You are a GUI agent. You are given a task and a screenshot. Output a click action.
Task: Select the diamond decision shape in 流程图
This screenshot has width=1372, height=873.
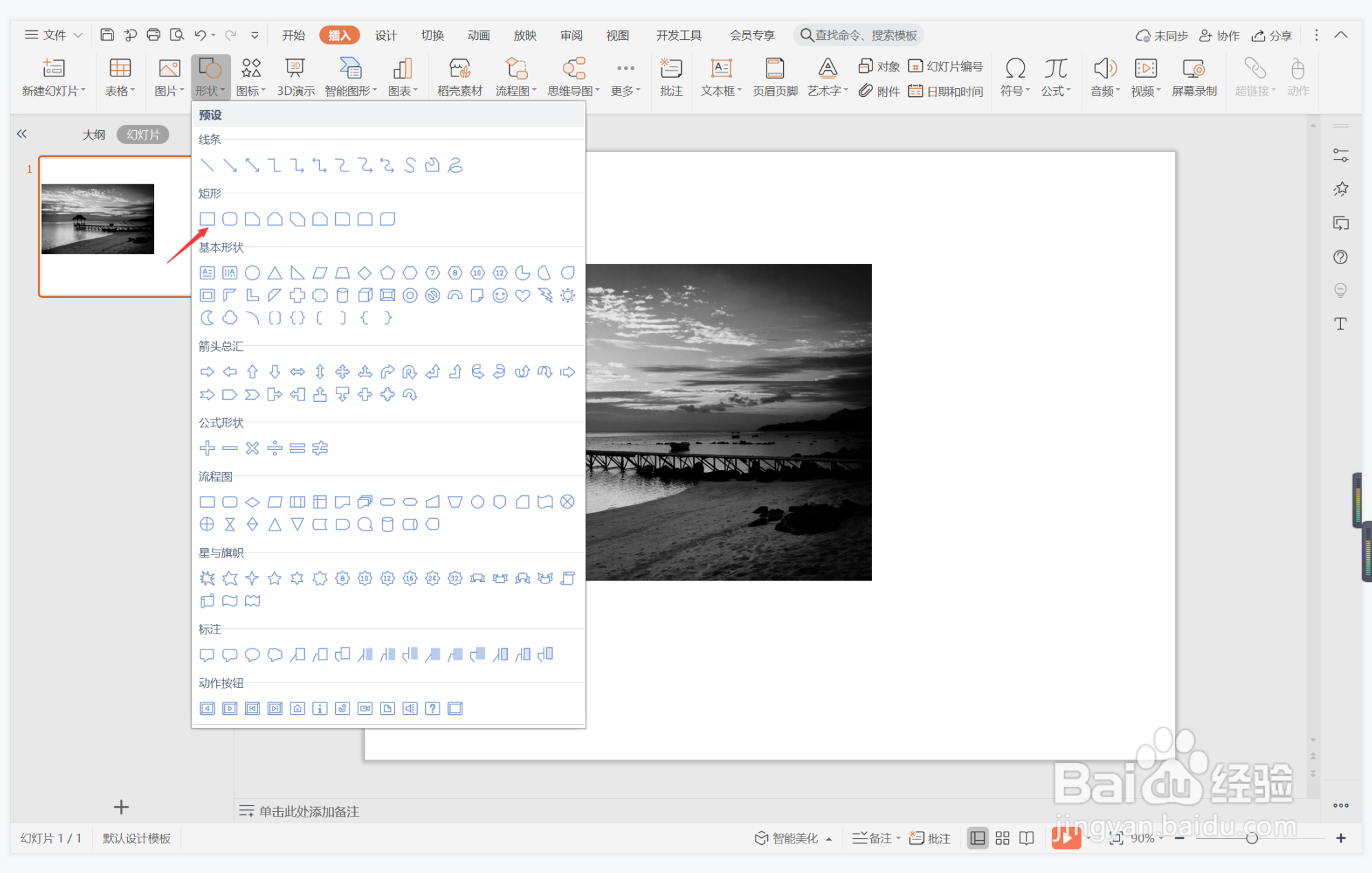pyautogui.click(x=253, y=502)
